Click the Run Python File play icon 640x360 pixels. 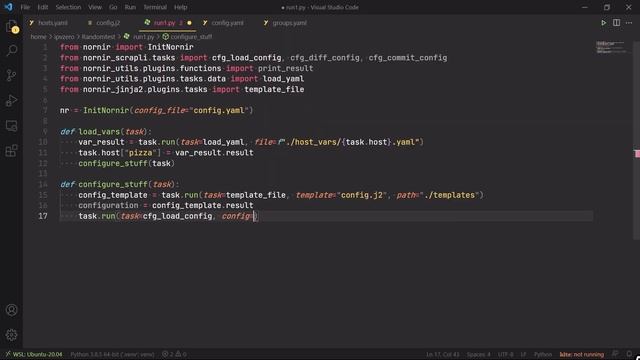[603, 23]
